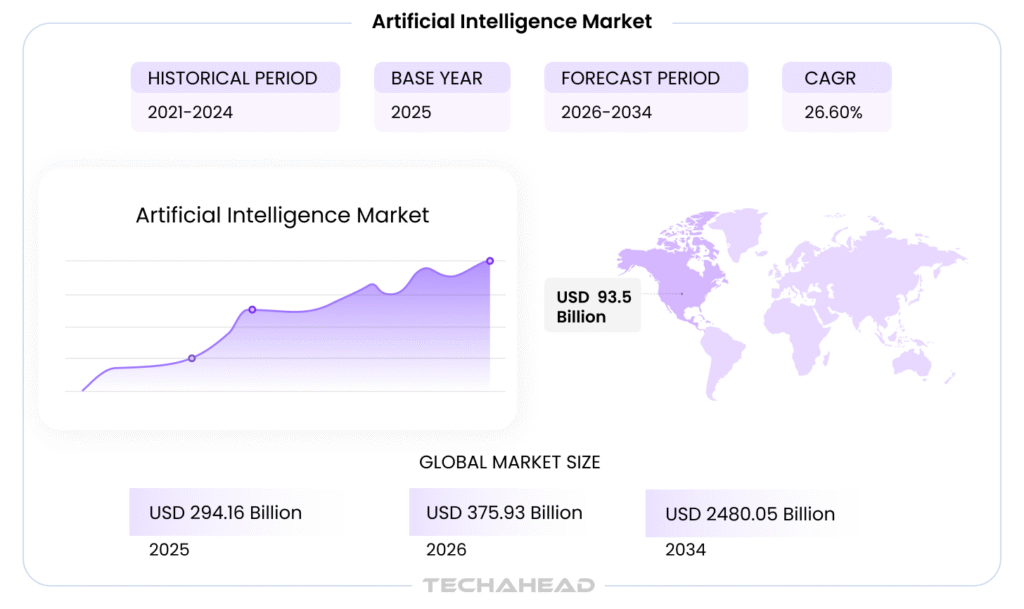Screen dimensions: 1024x609
Task: Click the 26.60% CAGR value
Action: click(x=833, y=112)
